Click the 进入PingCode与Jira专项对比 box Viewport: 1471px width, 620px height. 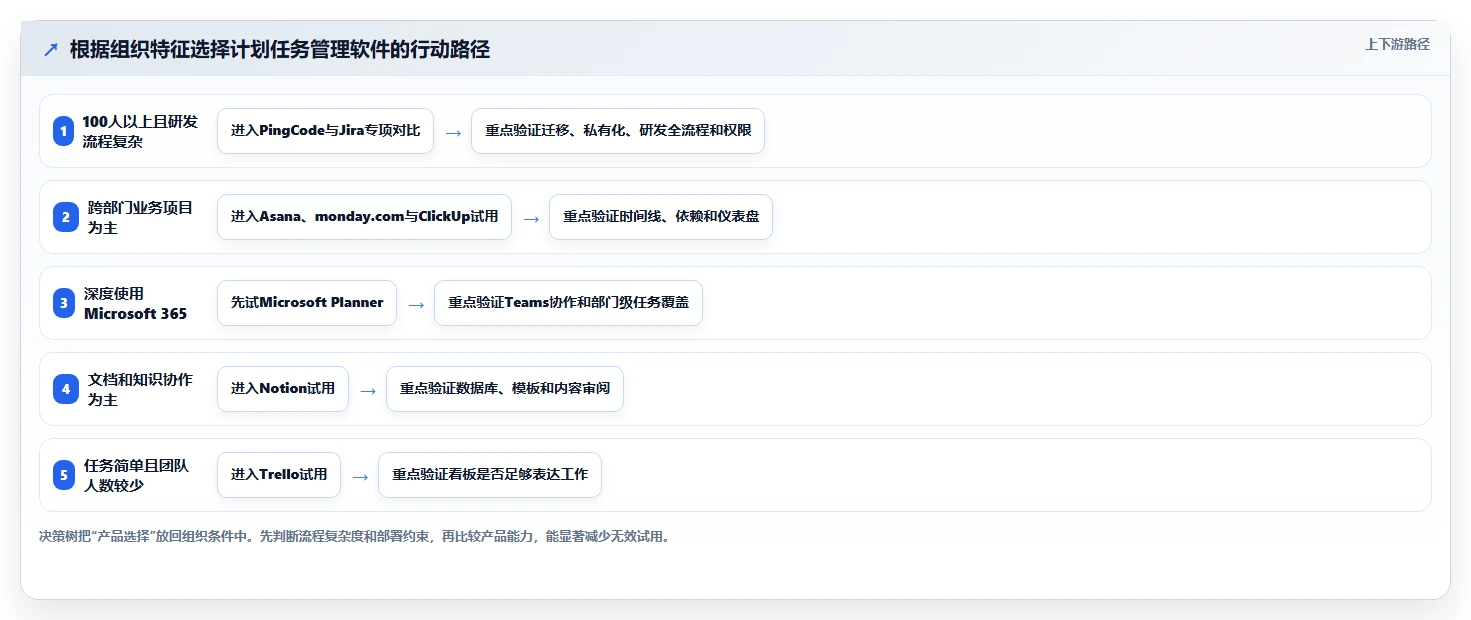(x=325, y=131)
